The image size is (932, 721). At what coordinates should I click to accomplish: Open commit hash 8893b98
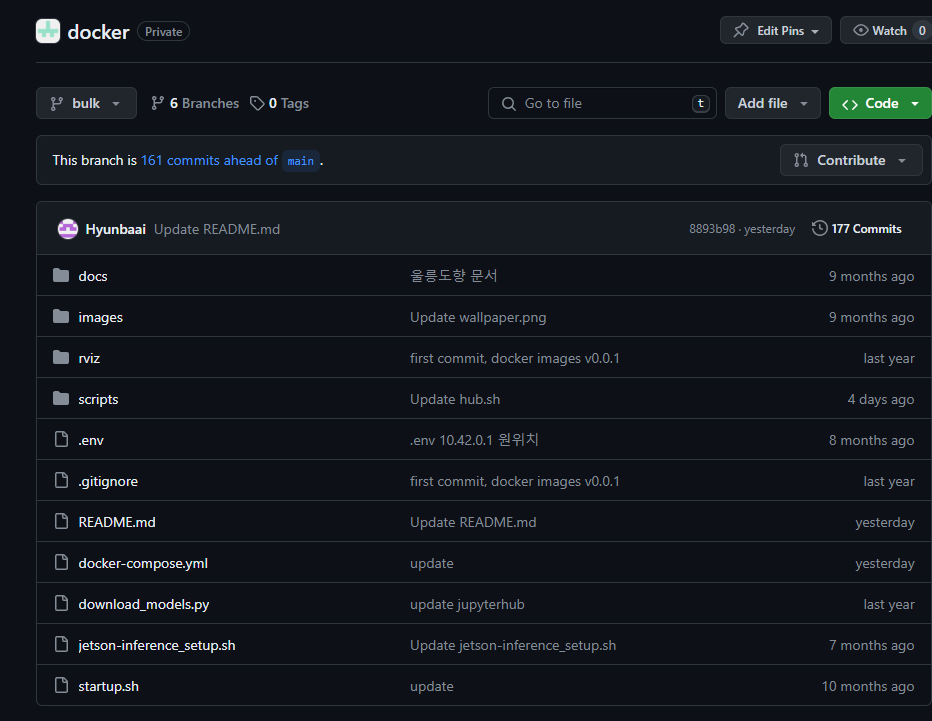point(712,229)
